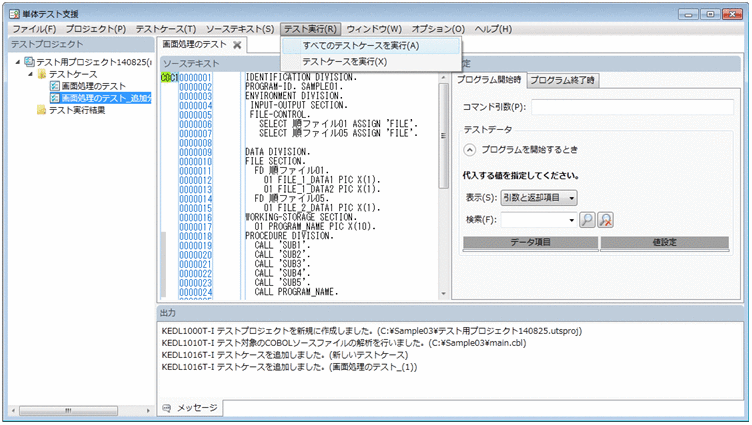Select 画面処理のテスト in project tree
The width and height of the screenshot is (752, 425).
pos(94,86)
